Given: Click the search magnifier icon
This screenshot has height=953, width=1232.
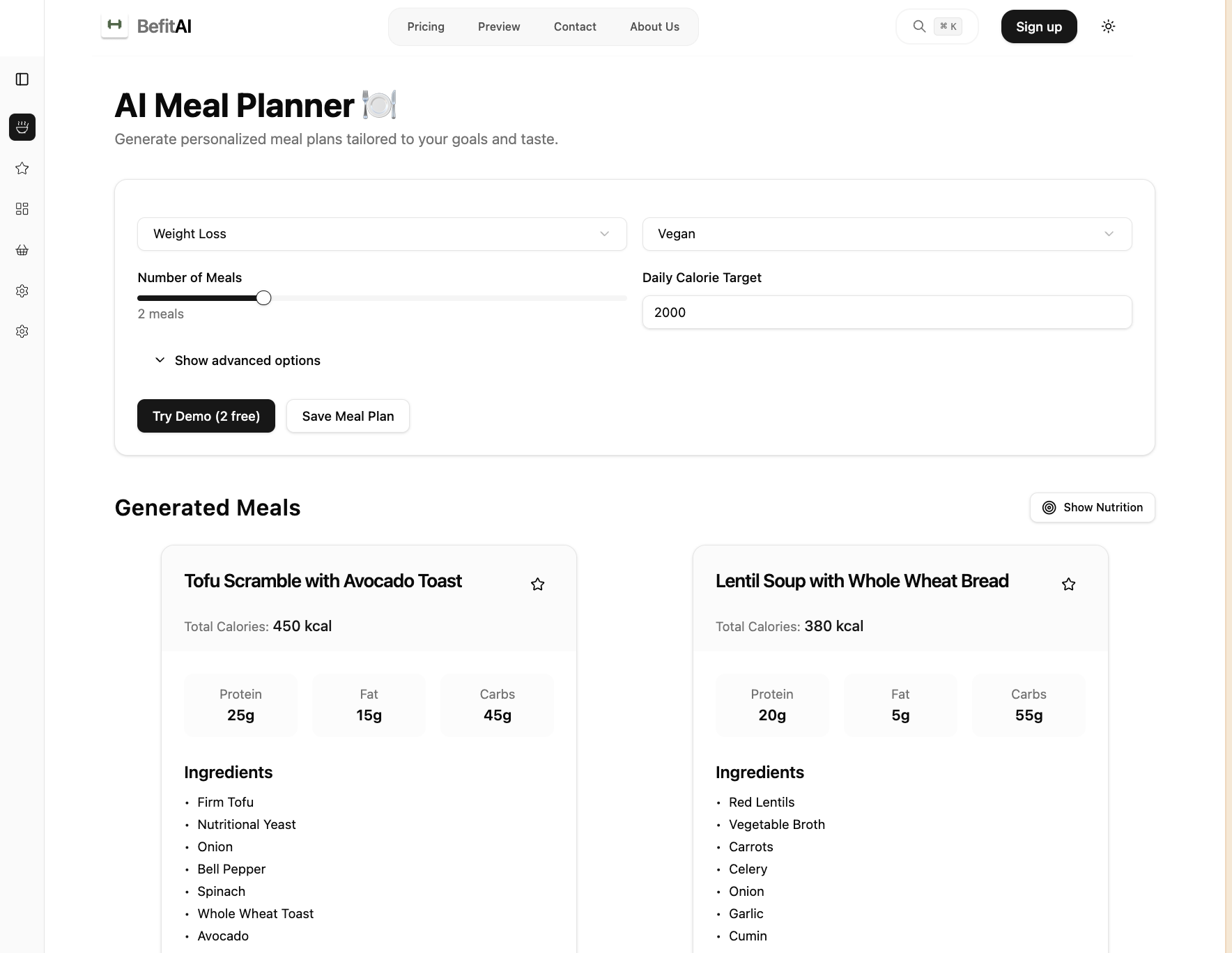Looking at the screenshot, I should [x=919, y=26].
